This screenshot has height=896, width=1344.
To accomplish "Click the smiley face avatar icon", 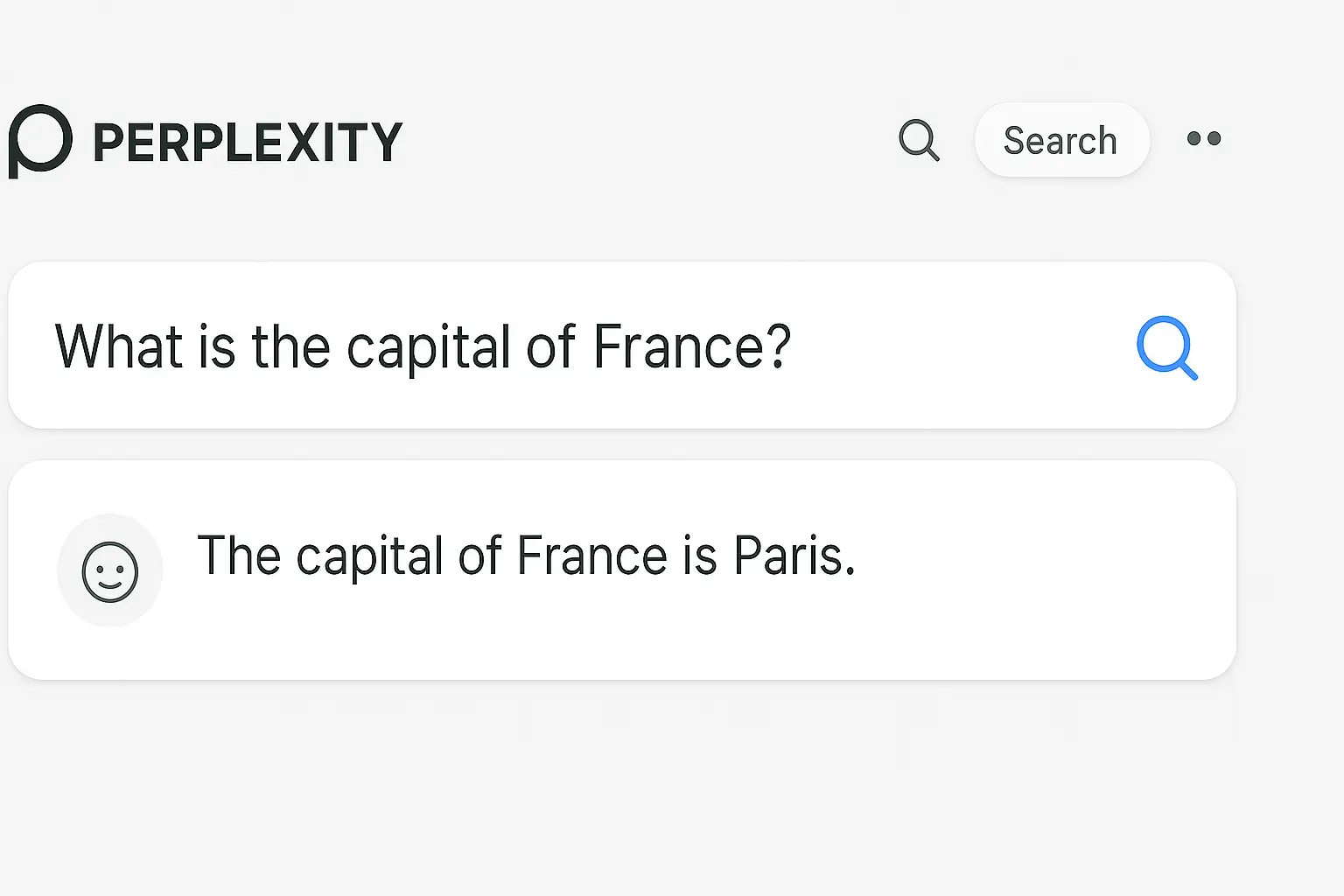I will point(110,571).
